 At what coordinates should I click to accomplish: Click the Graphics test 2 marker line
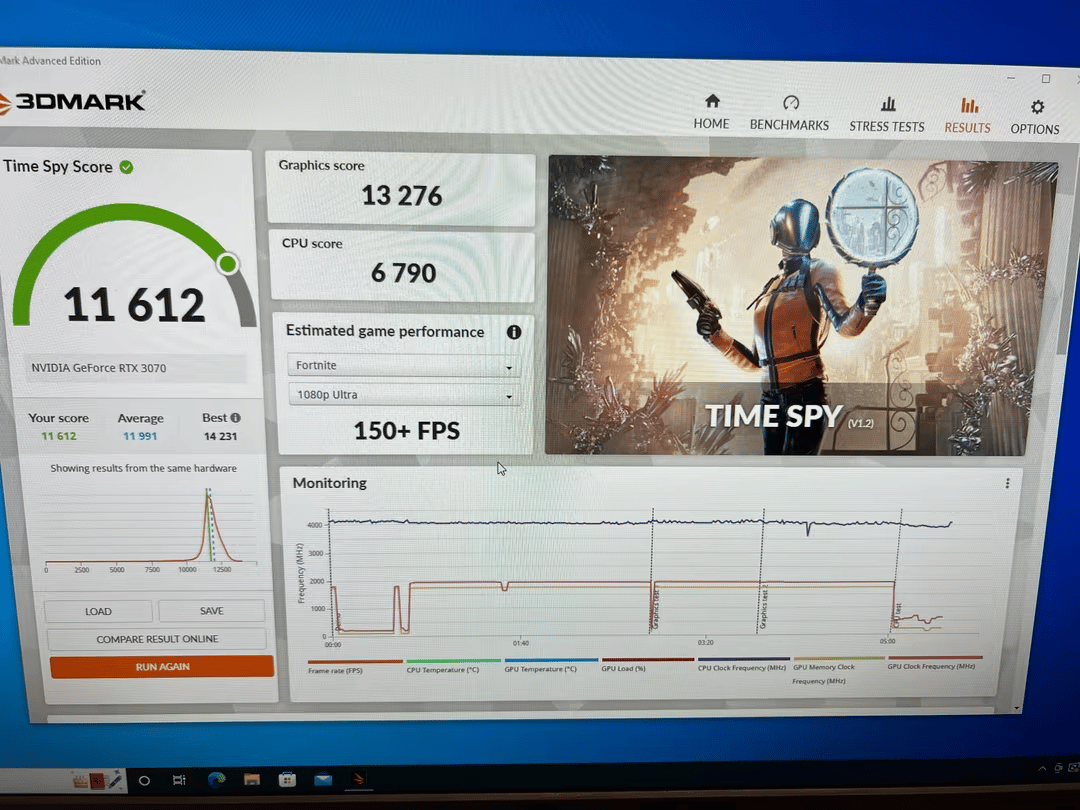(762, 572)
